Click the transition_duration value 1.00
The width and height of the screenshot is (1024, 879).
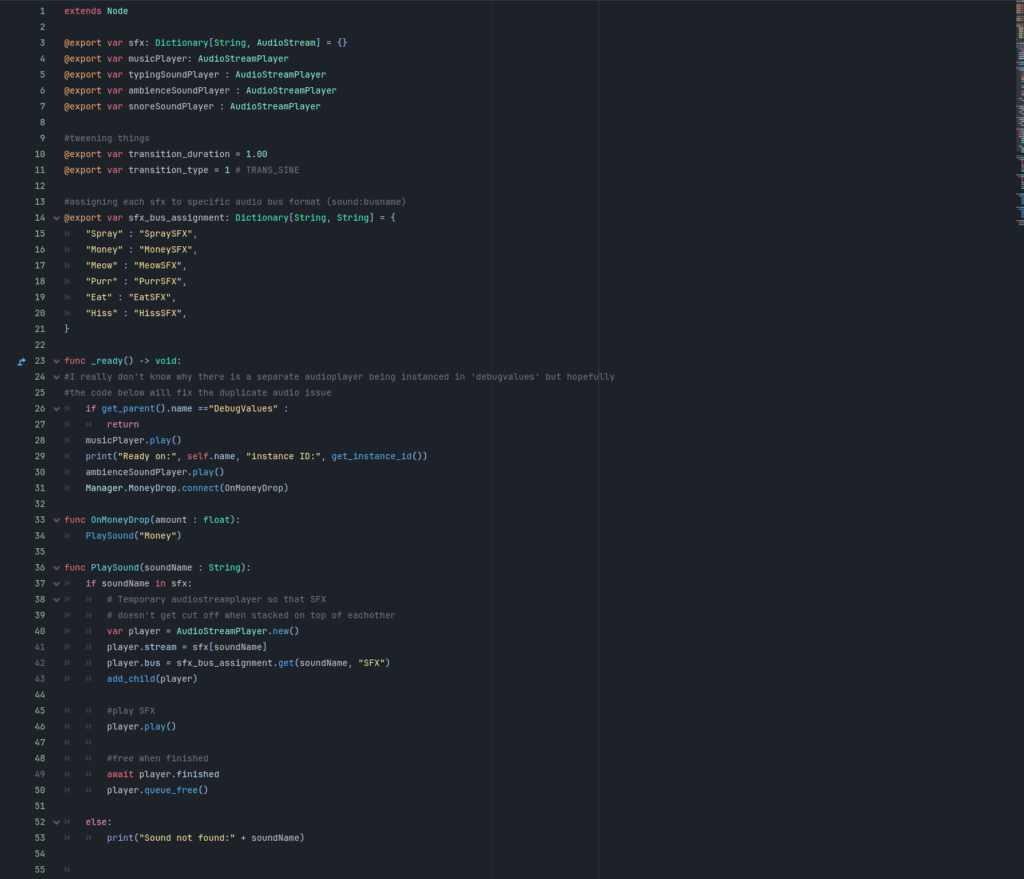tap(256, 154)
